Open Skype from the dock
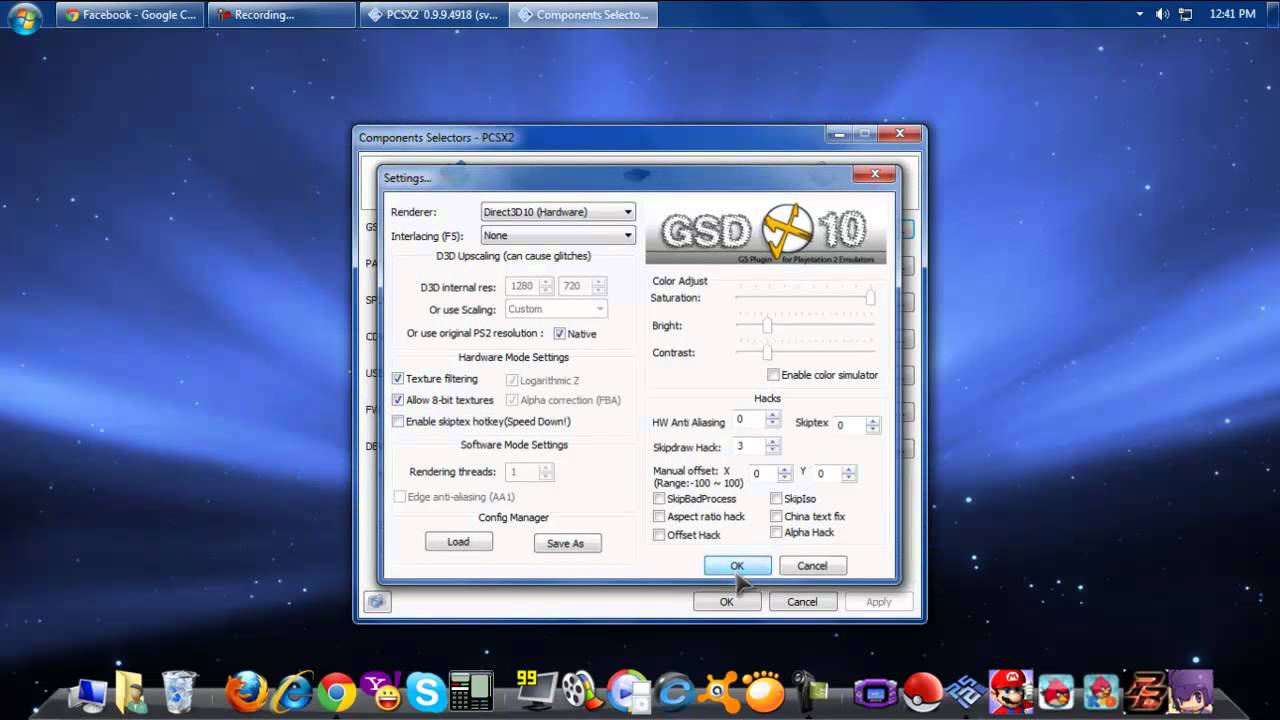Screen dimensions: 1280x720 click(x=427, y=693)
